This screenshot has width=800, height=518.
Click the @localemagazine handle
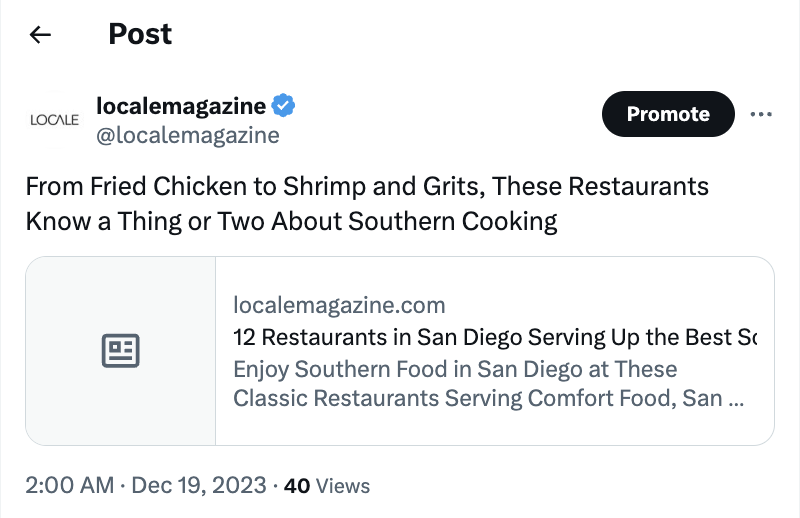pyautogui.click(x=187, y=135)
